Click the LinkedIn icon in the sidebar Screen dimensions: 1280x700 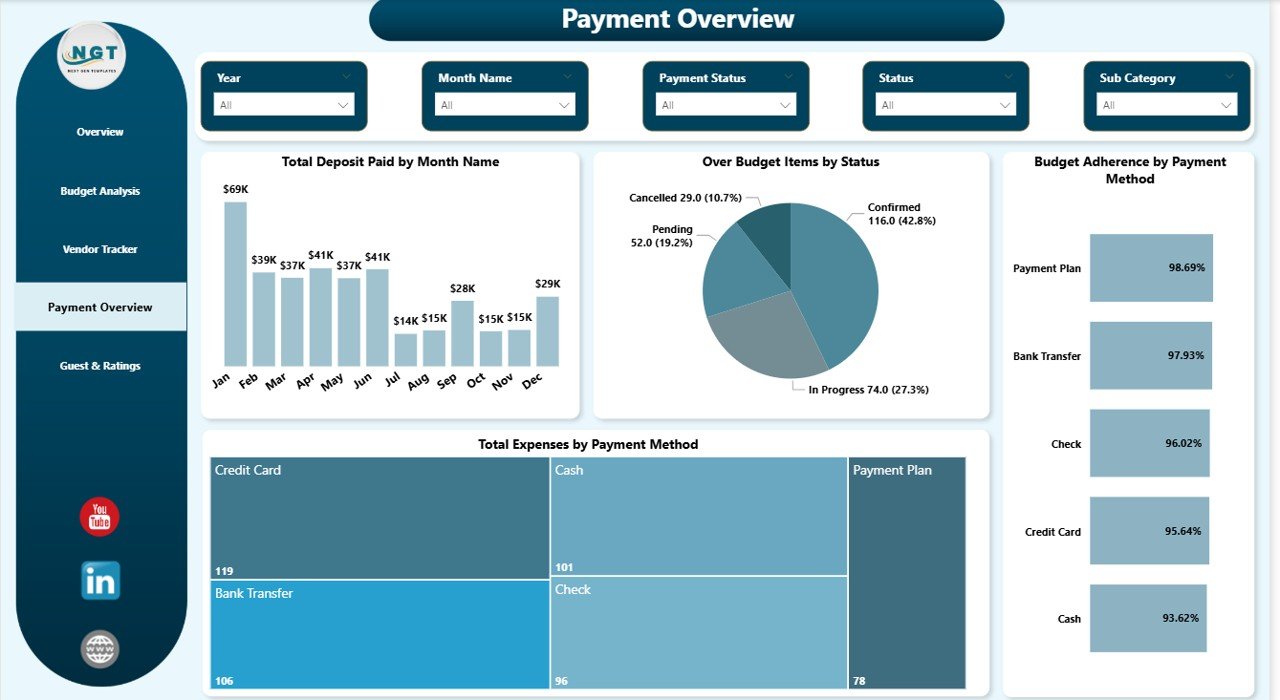tap(99, 580)
